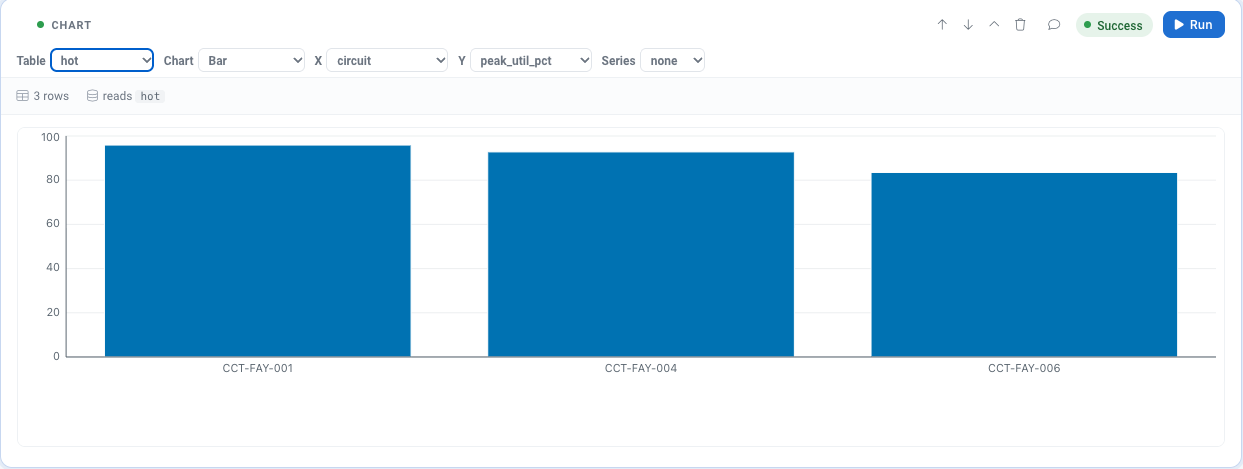Select the CCT-FAY-004 bar
This screenshot has height=469, width=1243.
[x=641, y=254]
